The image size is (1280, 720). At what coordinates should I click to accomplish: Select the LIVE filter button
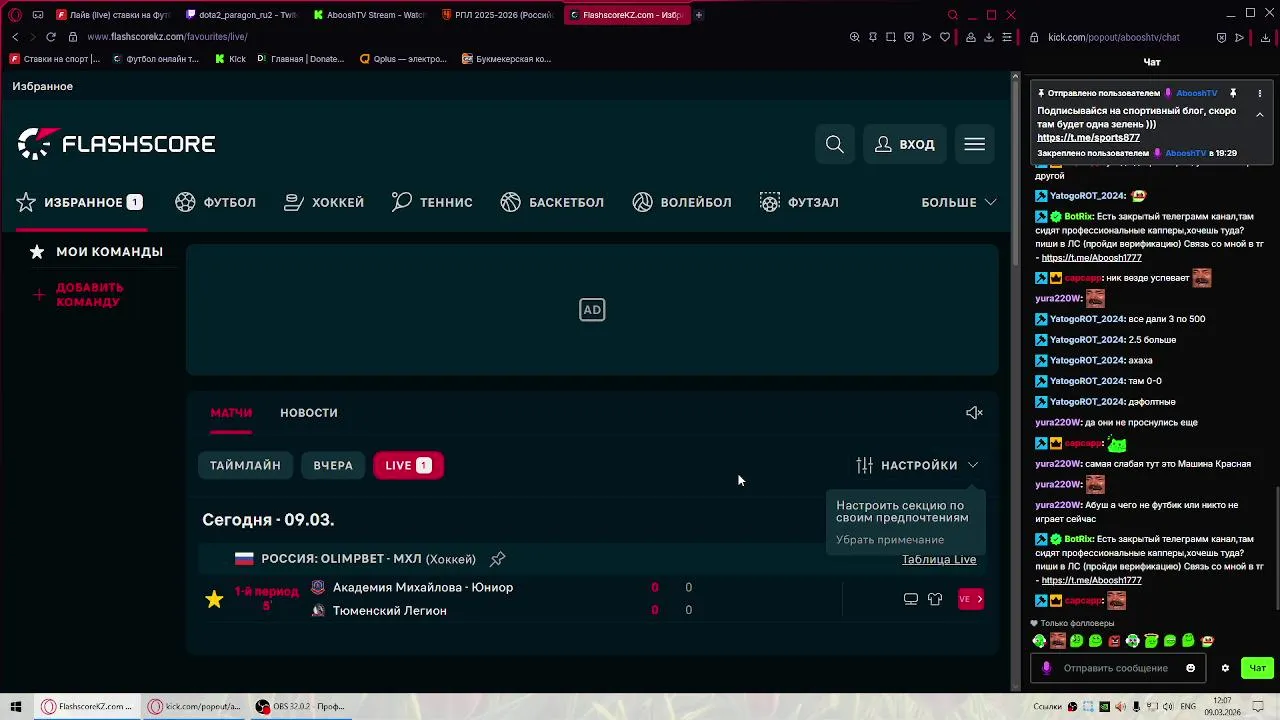408,465
